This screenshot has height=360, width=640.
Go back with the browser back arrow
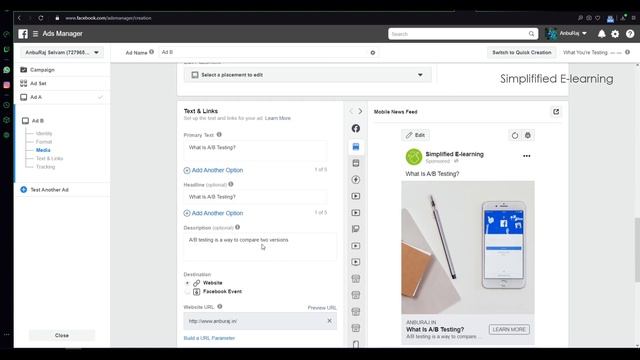tap(19, 18)
